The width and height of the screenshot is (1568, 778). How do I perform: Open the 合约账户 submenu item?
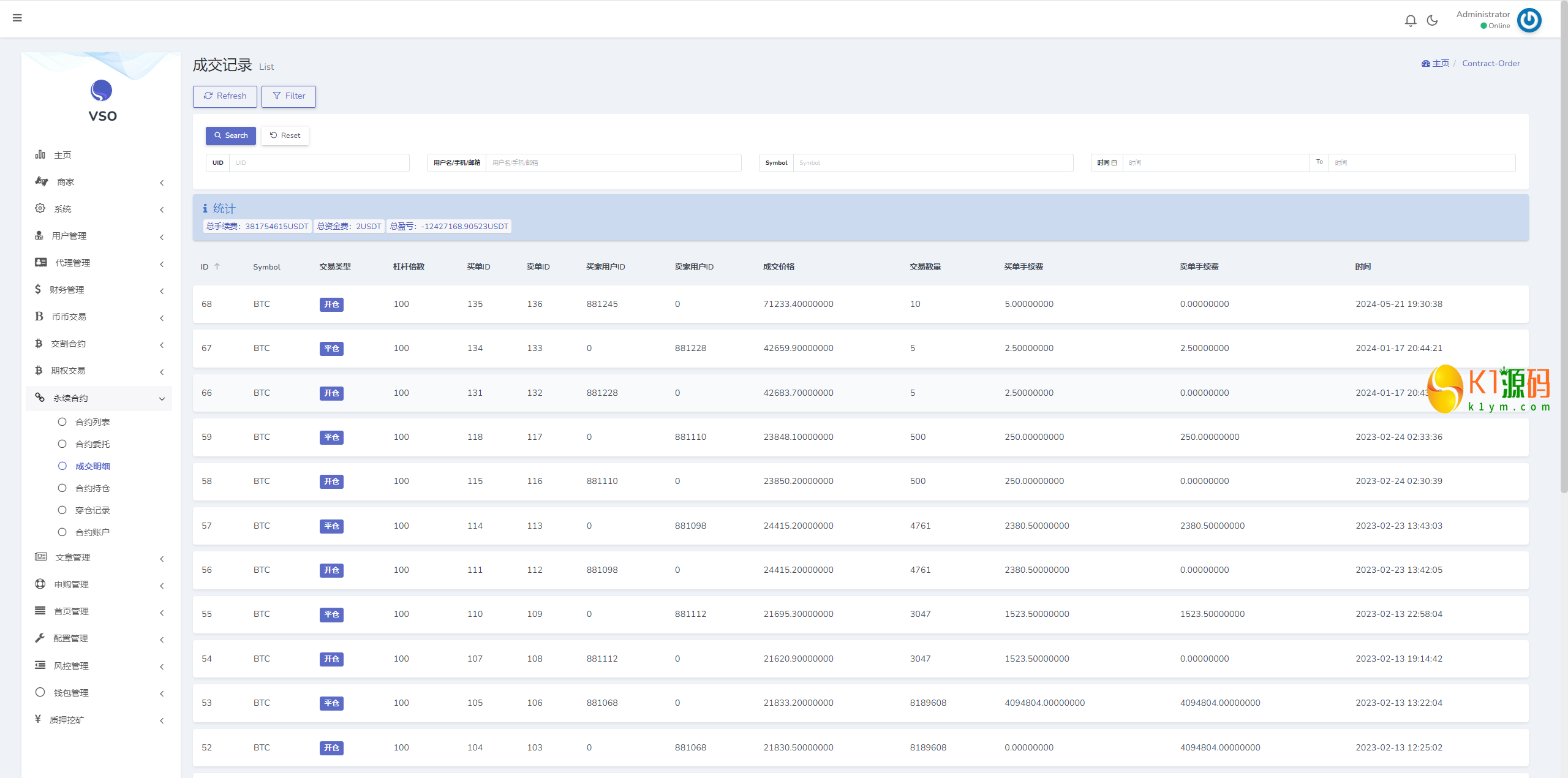(92, 532)
